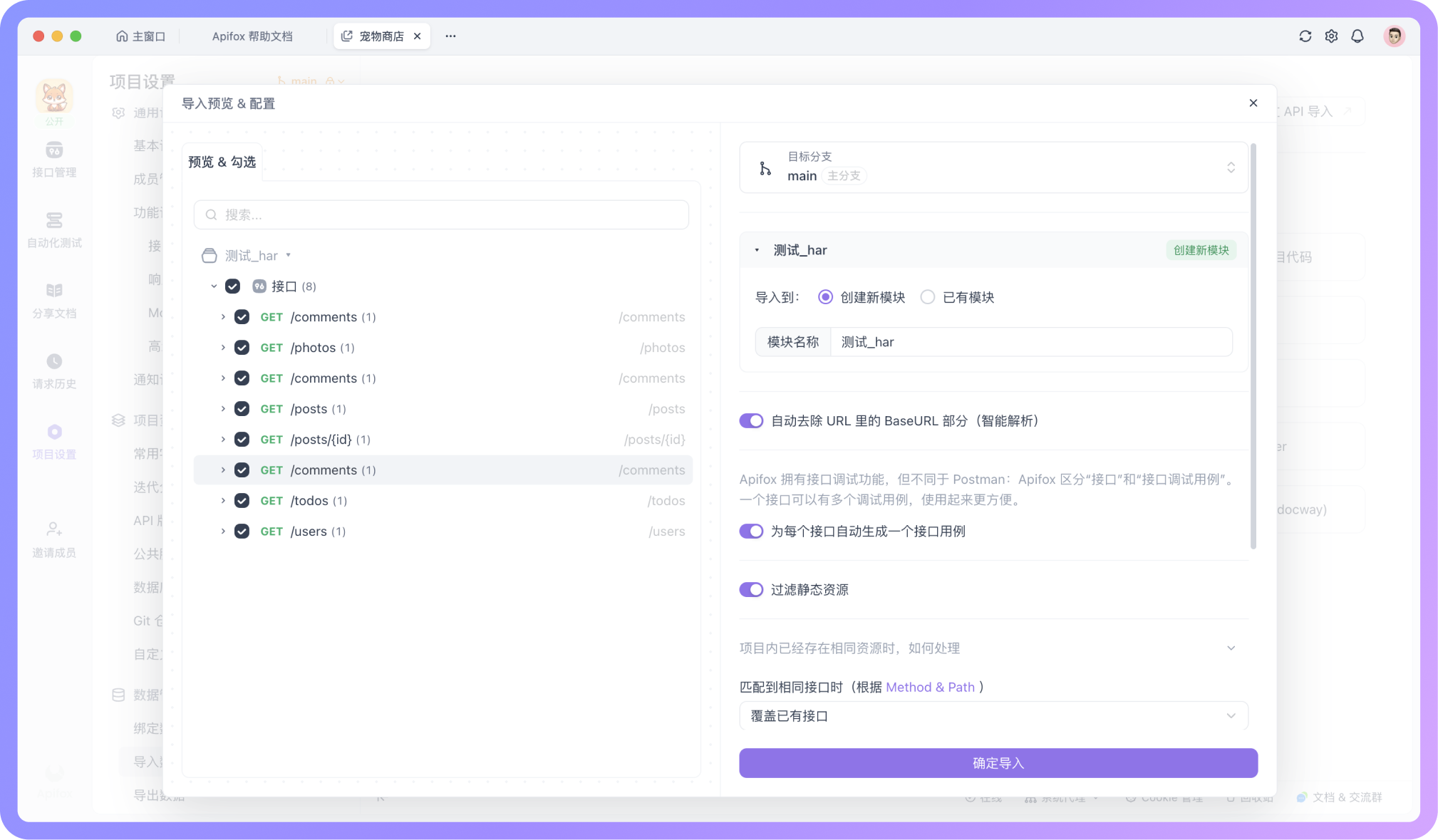Open the 请求历史 sidebar icon
The height and width of the screenshot is (840, 1438).
(53, 370)
